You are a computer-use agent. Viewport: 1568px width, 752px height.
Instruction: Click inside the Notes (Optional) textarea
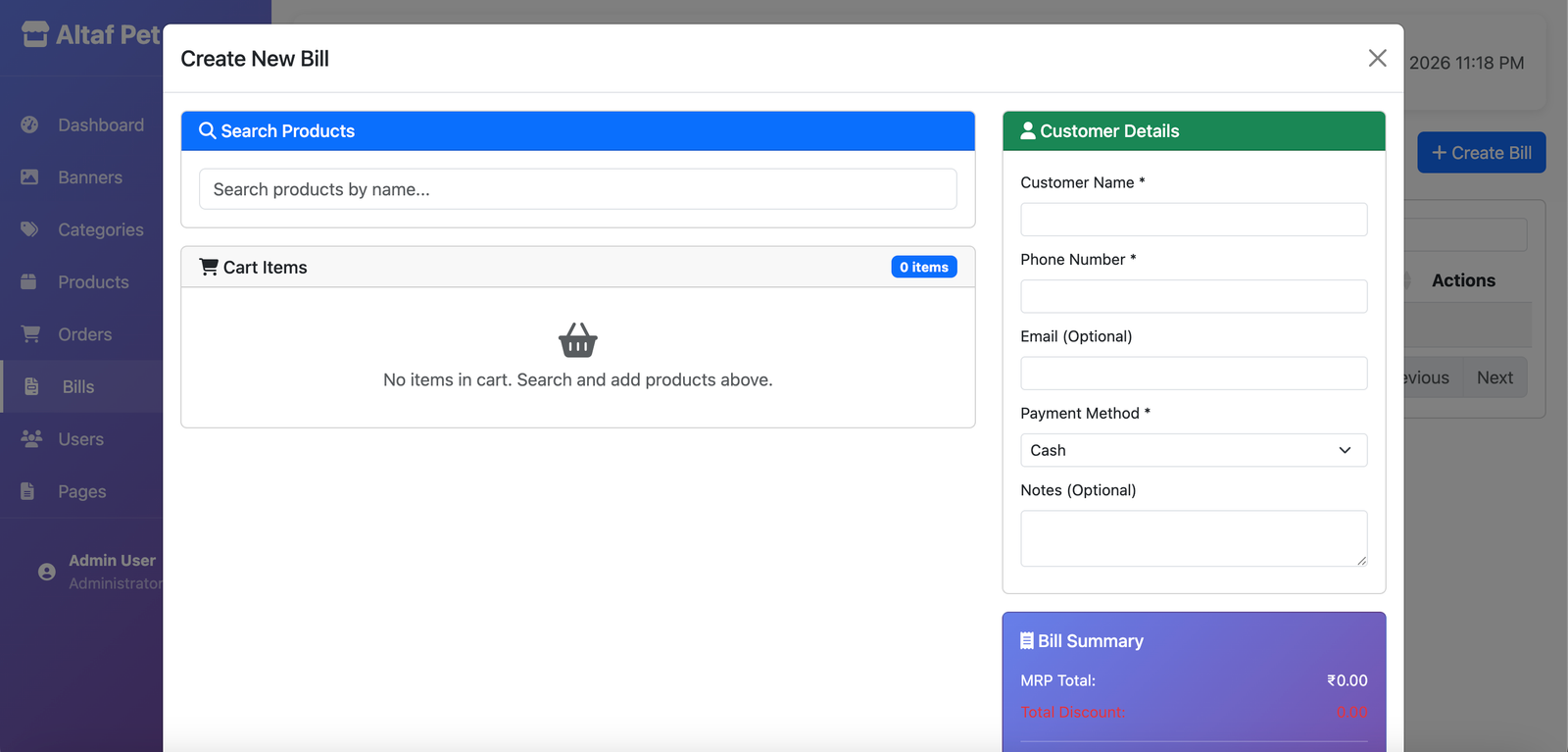pos(1194,538)
